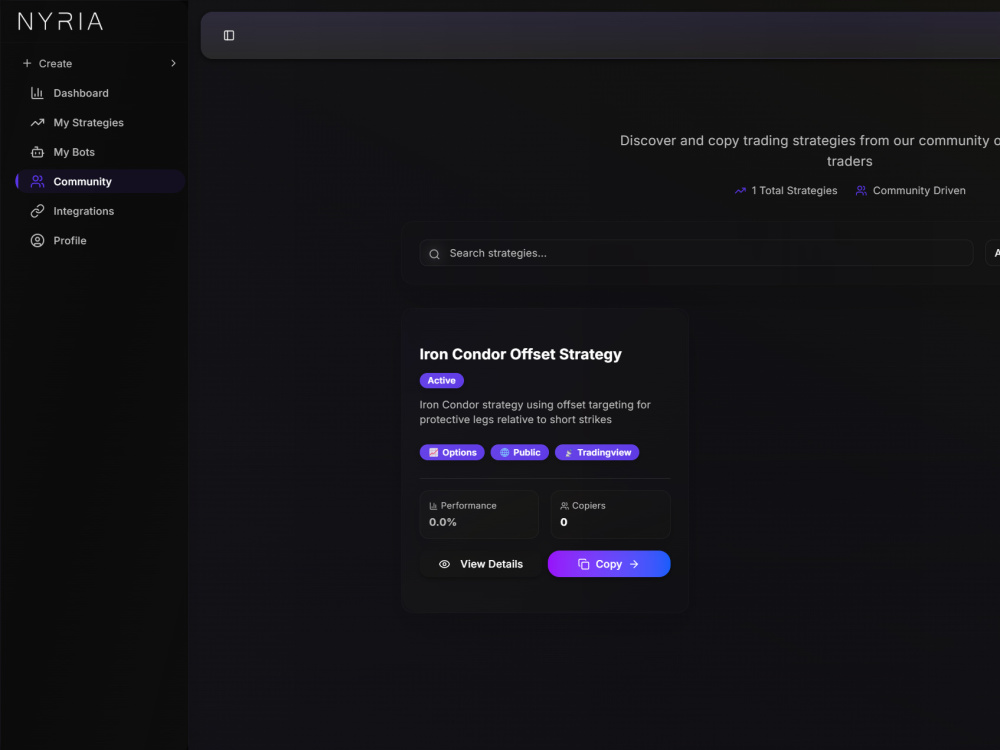The height and width of the screenshot is (750, 1000).
Task: Click the globe icon in Public tag
Action: (x=504, y=452)
